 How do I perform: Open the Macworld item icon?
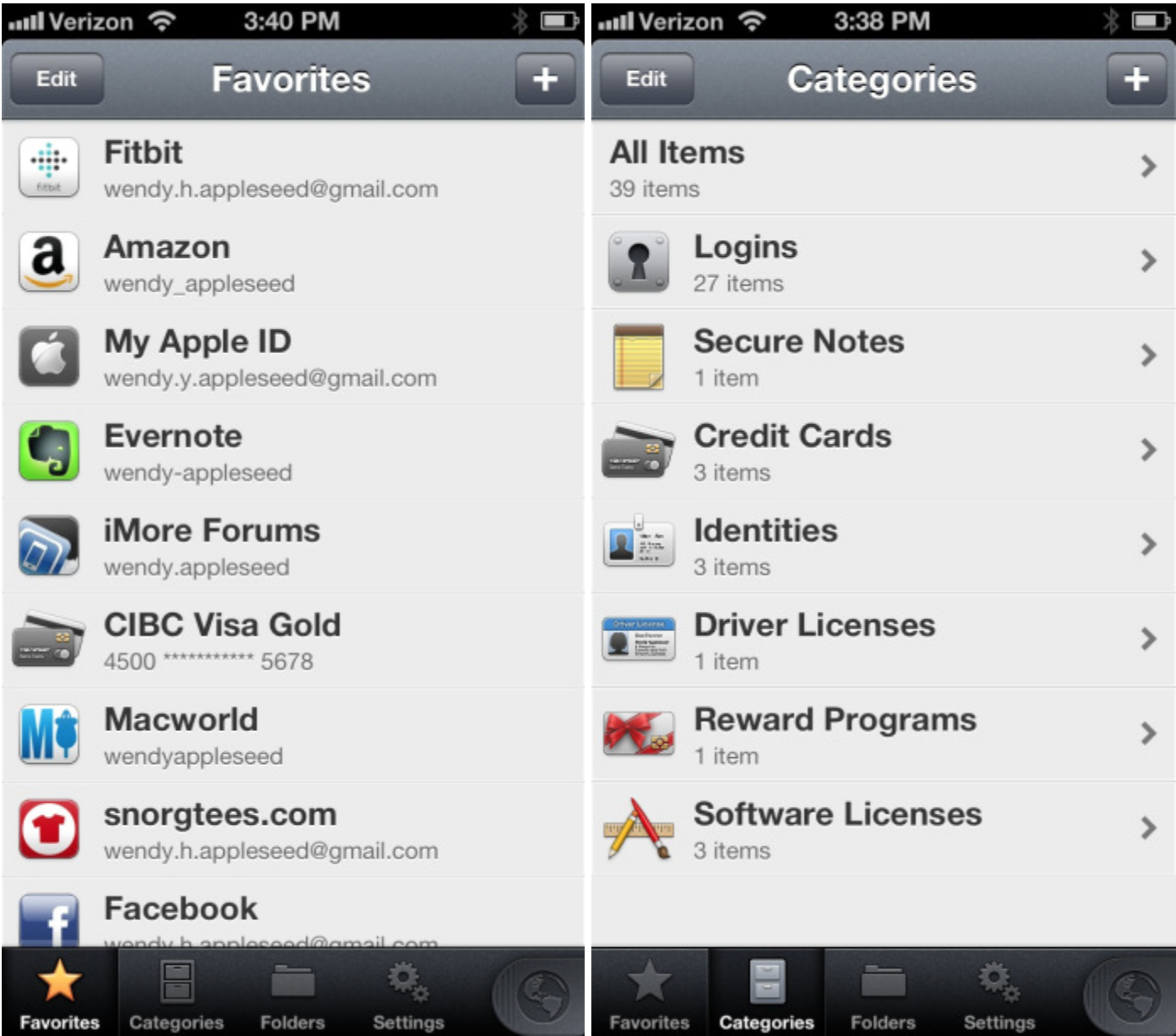[x=49, y=734]
